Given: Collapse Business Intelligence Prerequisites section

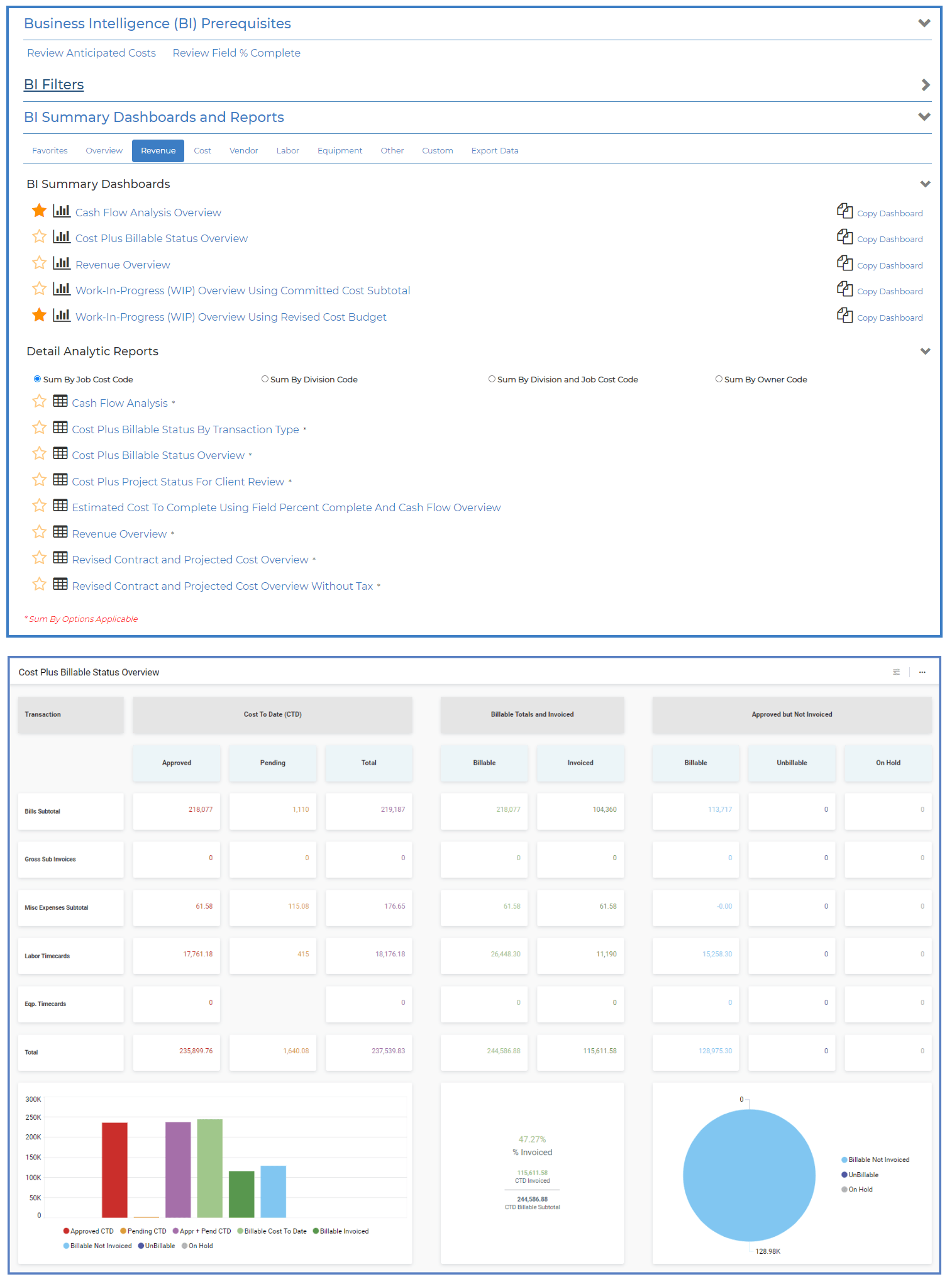Looking at the screenshot, I should point(924,23).
